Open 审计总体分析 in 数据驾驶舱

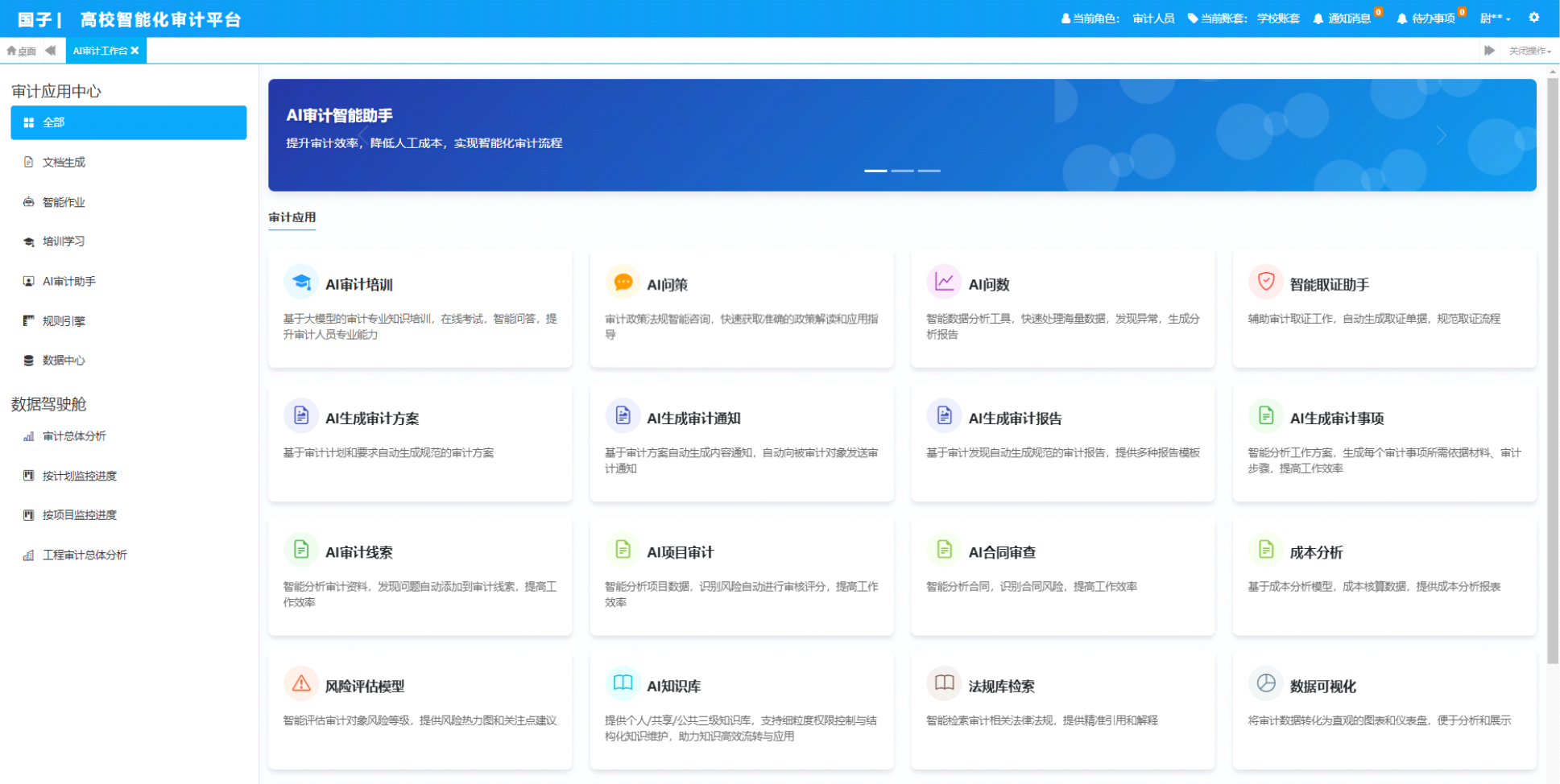pos(74,436)
